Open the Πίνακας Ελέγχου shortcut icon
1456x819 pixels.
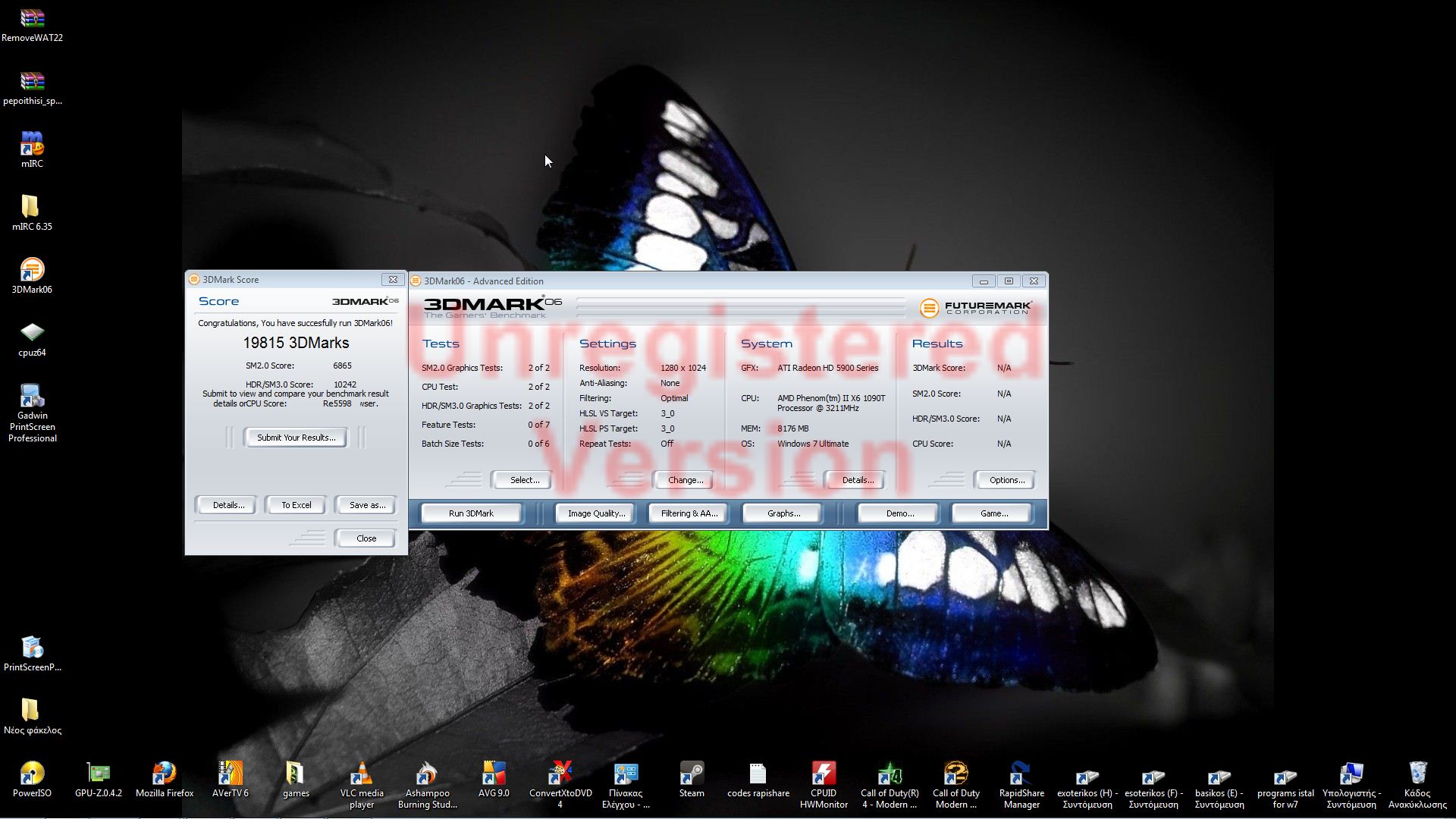[626, 773]
